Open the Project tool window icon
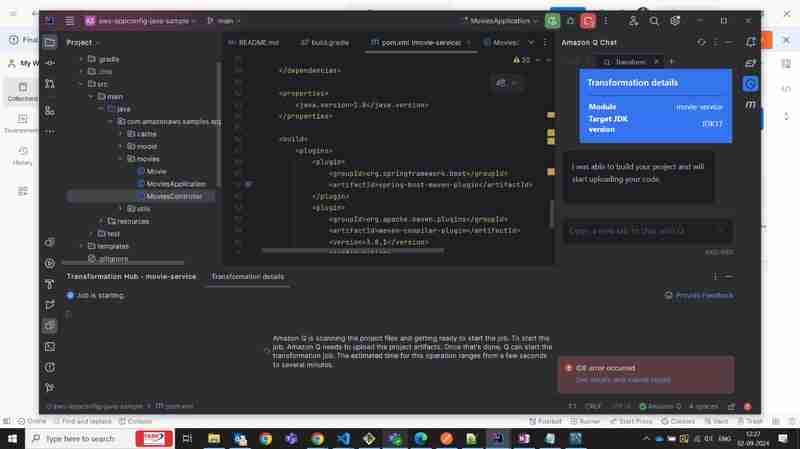800x449 pixels. tap(49, 42)
